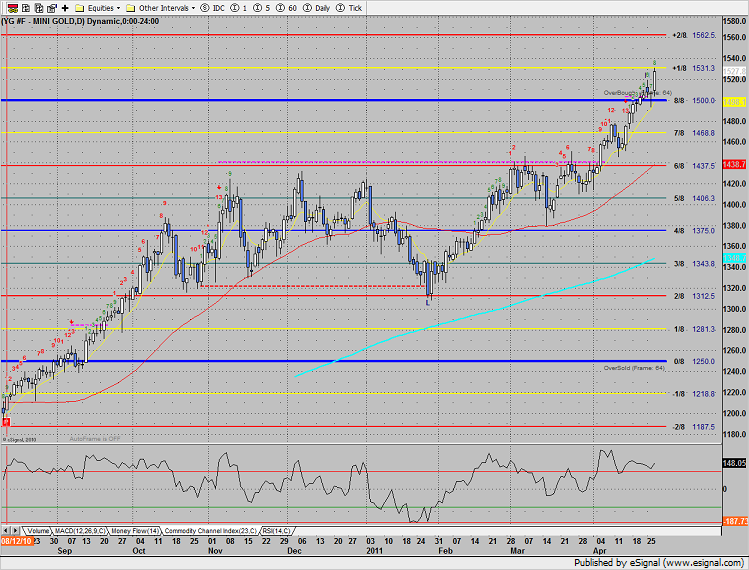This screenshot has height=570, width=749.
Task: Click the cyan 1348.7 price tag
Action: tap(734, 258)
